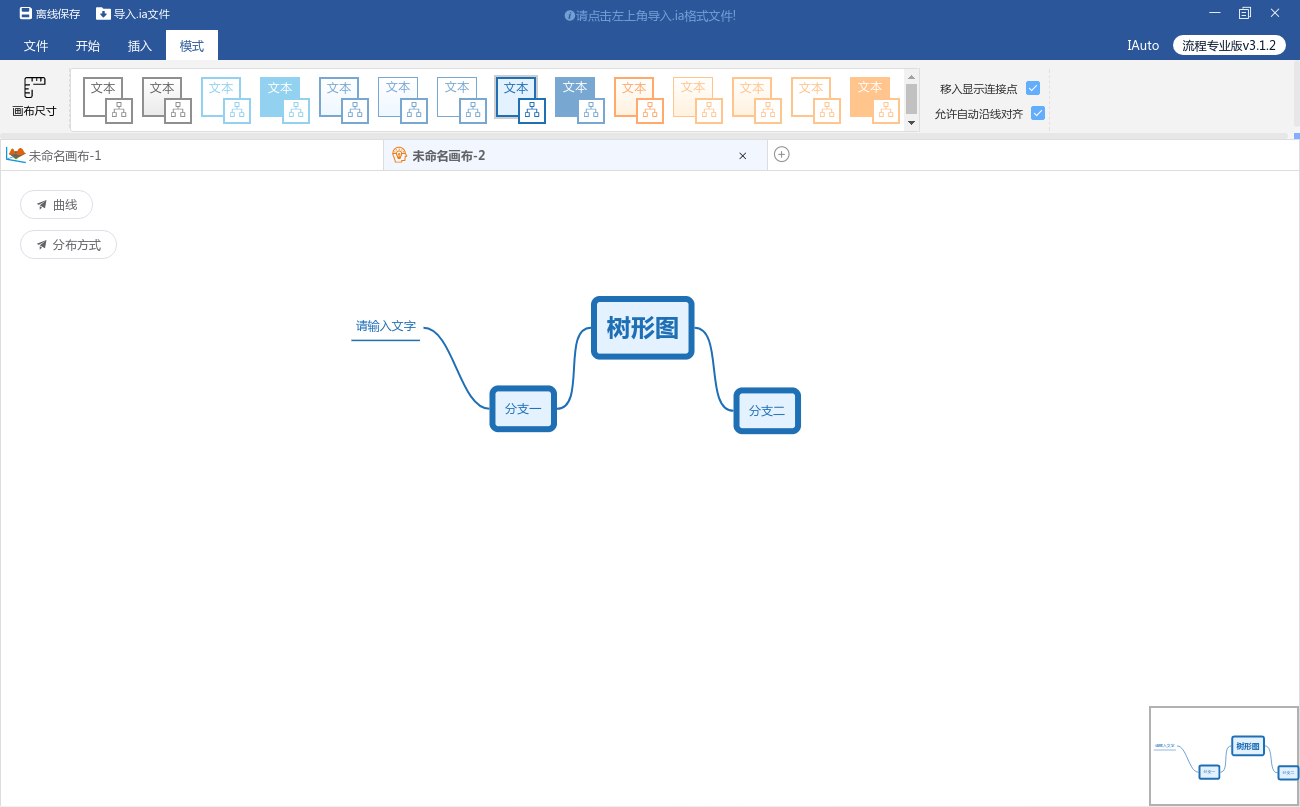Open the 分布方式 layout selector
This screenshot has height=807, width=1300.
tap(69, 245)
